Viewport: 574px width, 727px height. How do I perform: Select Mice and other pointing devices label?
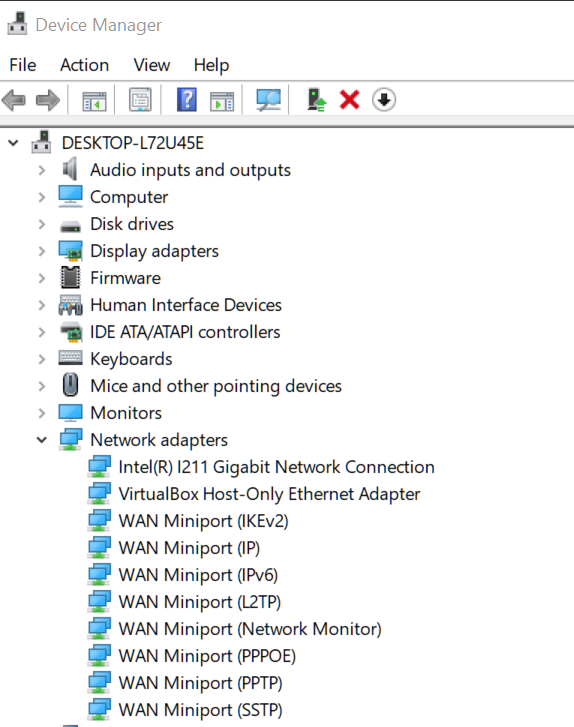pyautogui.click(x=216, y=386)
